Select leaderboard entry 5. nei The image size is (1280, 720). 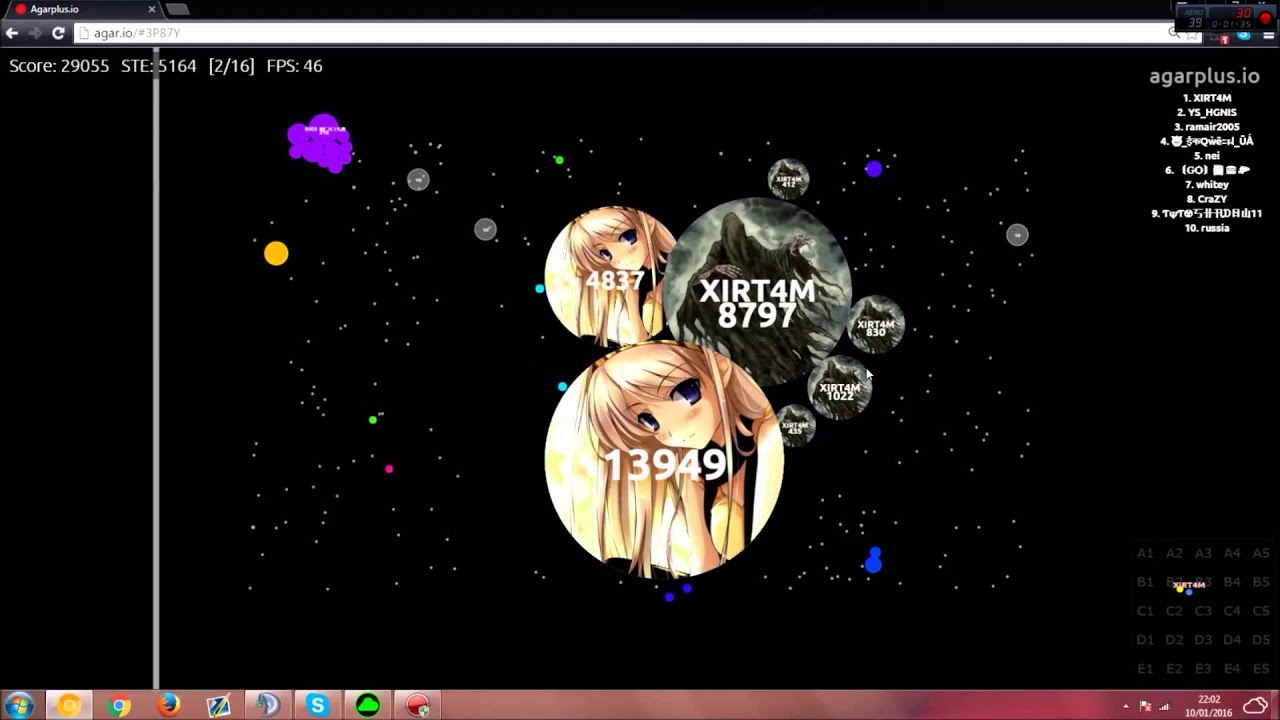1206,156
